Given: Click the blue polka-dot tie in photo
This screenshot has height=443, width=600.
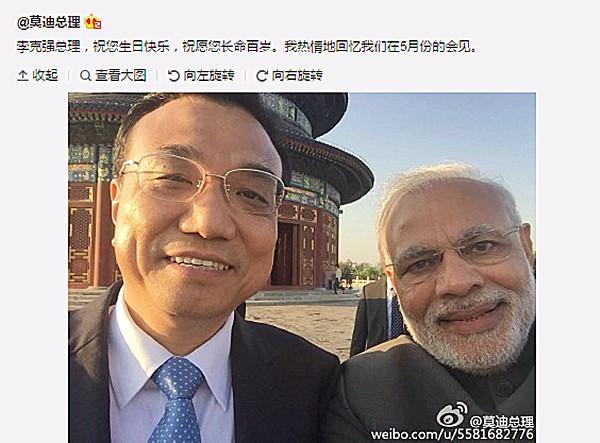Looking at the screenshot, I should [x=178, y=400].
